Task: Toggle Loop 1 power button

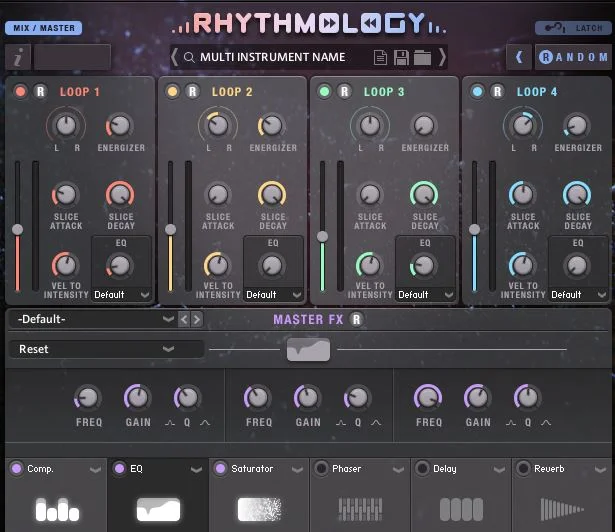Action: 20,91
